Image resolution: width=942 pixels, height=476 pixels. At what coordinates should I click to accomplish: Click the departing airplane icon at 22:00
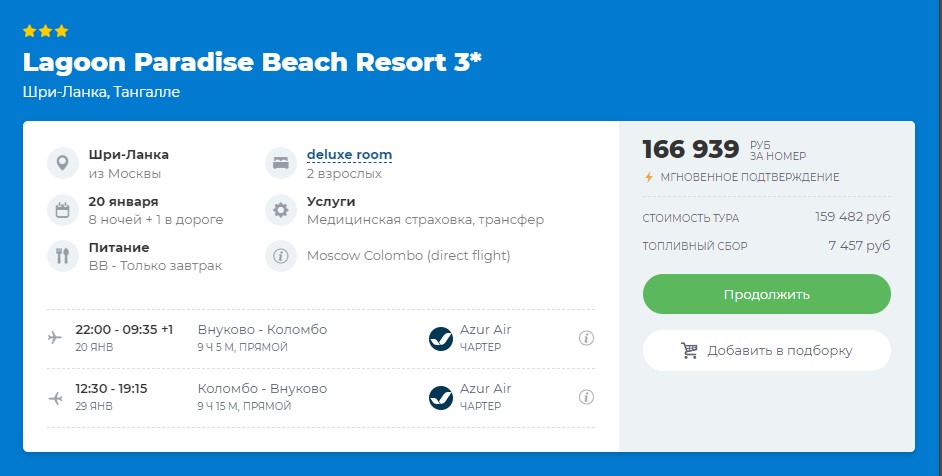point(55,337)
